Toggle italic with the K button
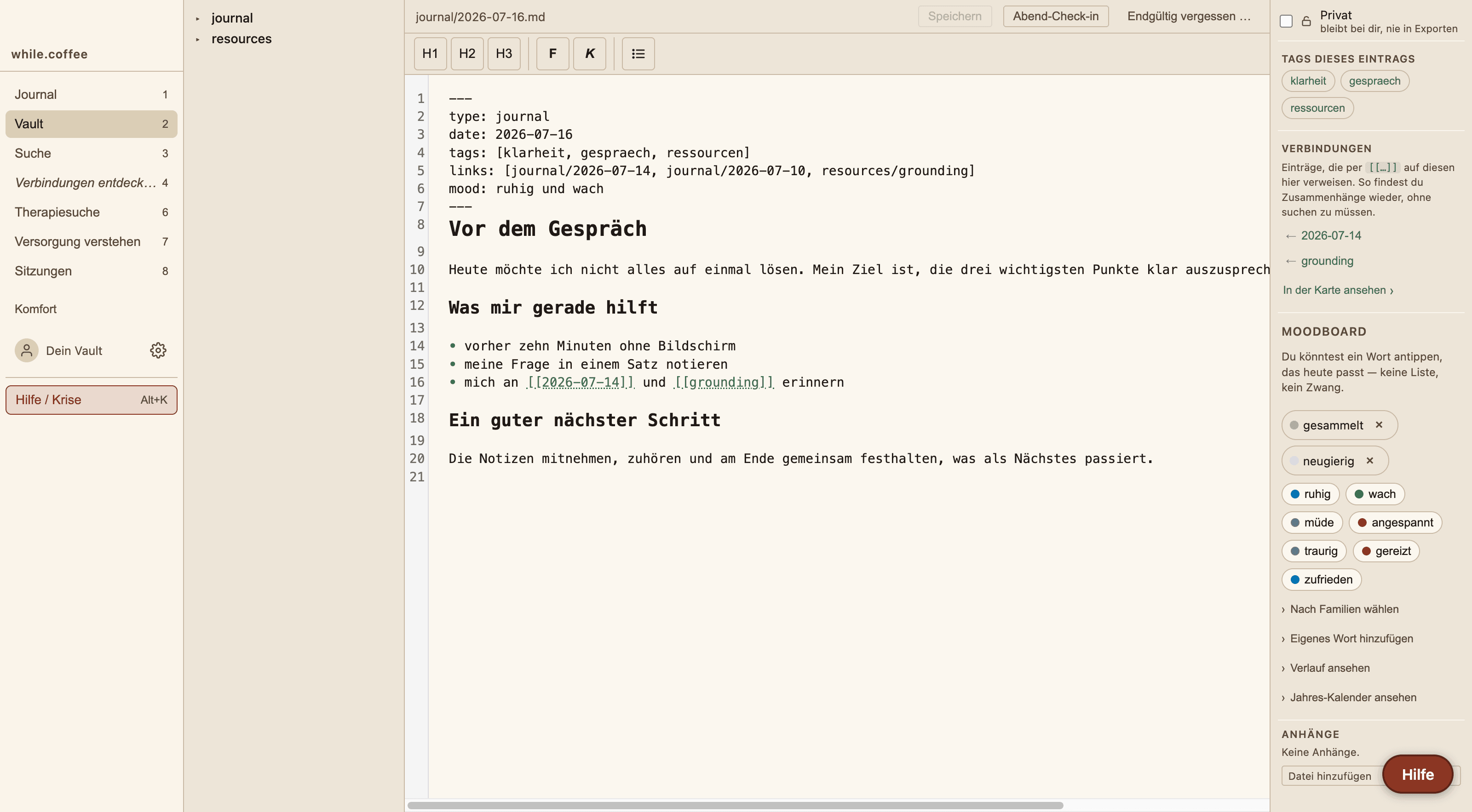This screenshot has height=812, width=1472. pos(589,54)
